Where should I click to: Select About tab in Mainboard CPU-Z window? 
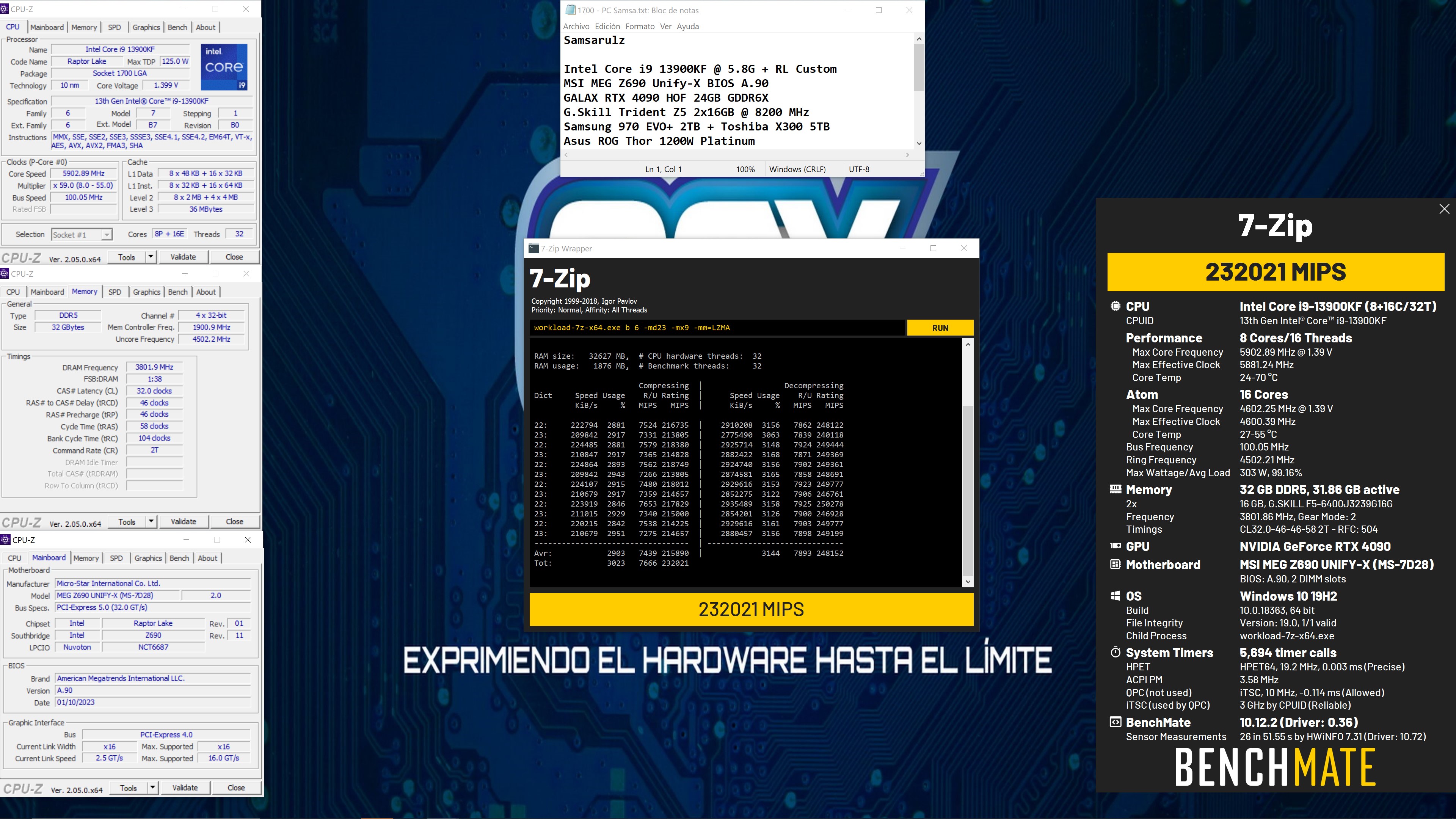point(207,558)
